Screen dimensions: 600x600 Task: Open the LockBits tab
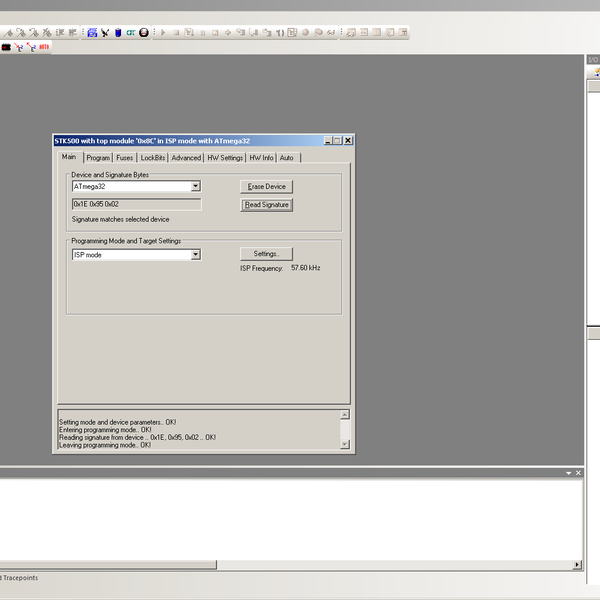click(x=153, y=158)
